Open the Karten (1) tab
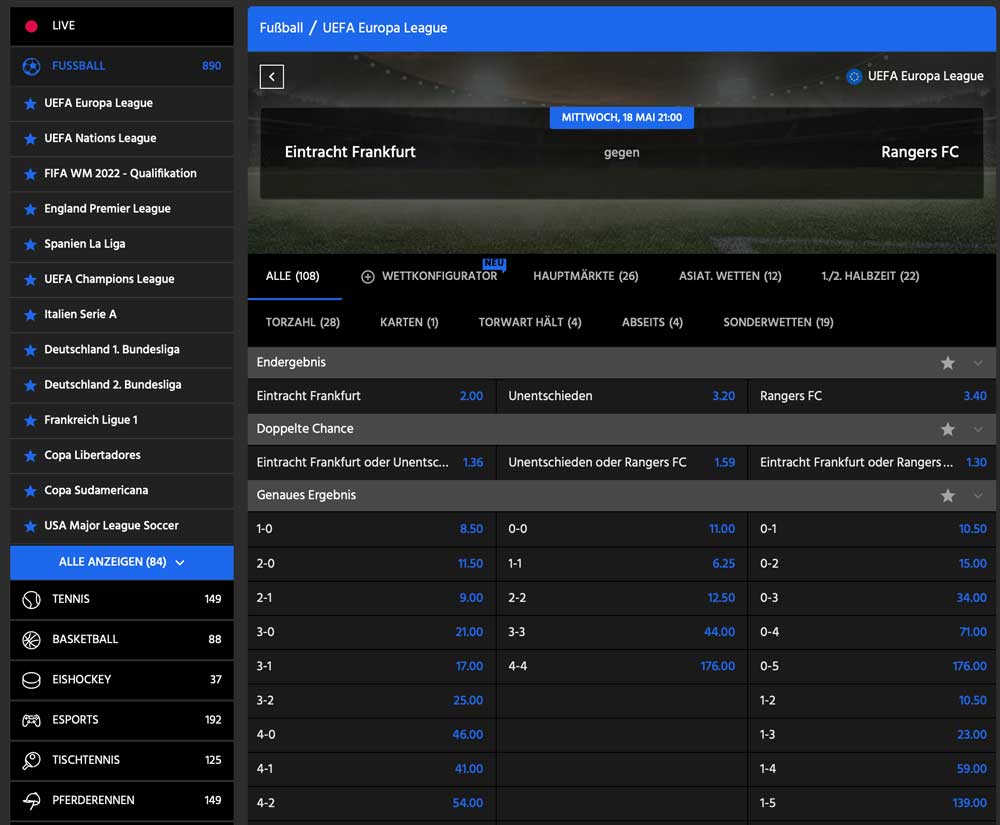The height and width of the screenshot is (825, 1000). pos(409,323)
